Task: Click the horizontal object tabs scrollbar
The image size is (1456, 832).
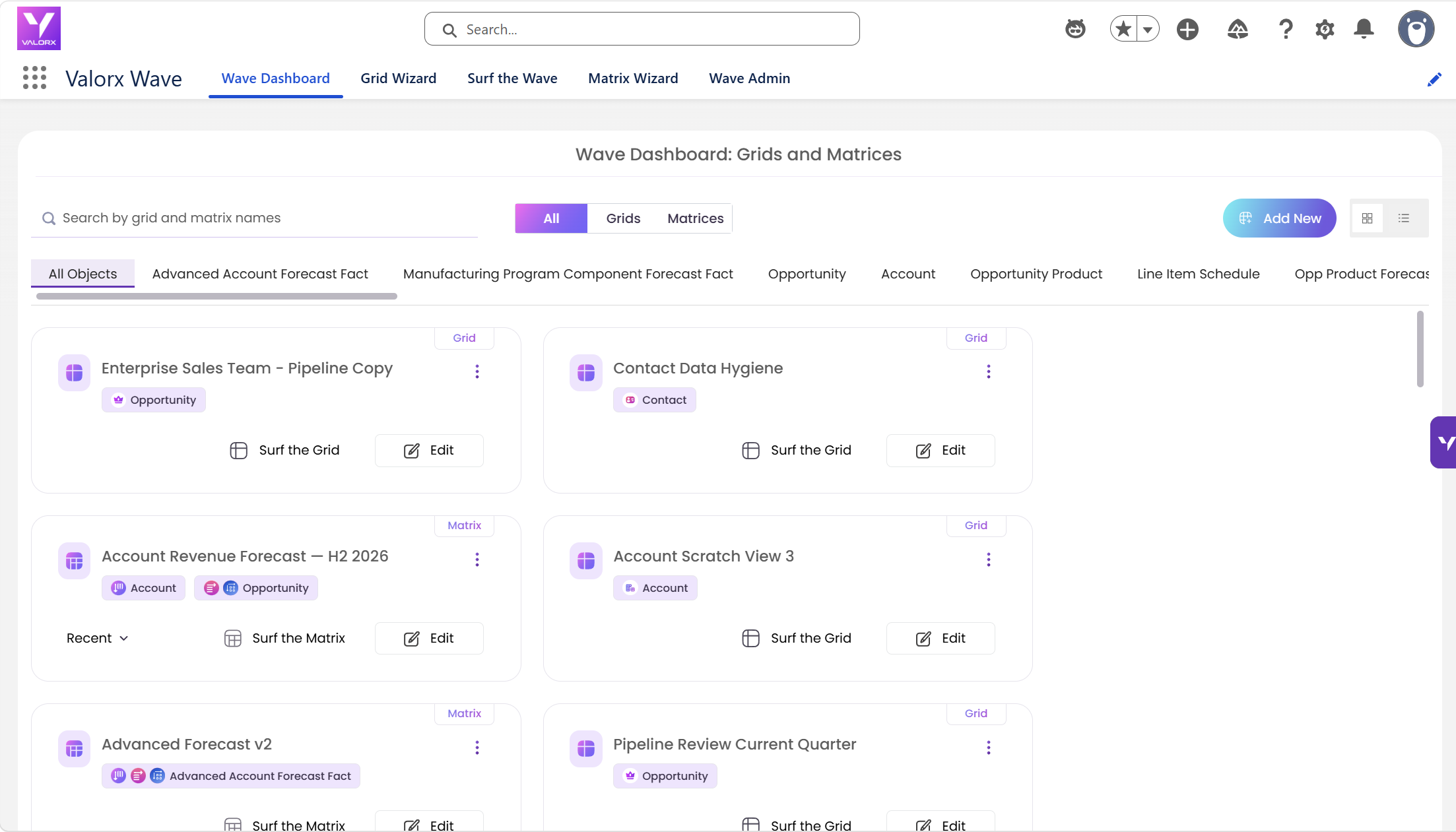Action: point(216,296)
